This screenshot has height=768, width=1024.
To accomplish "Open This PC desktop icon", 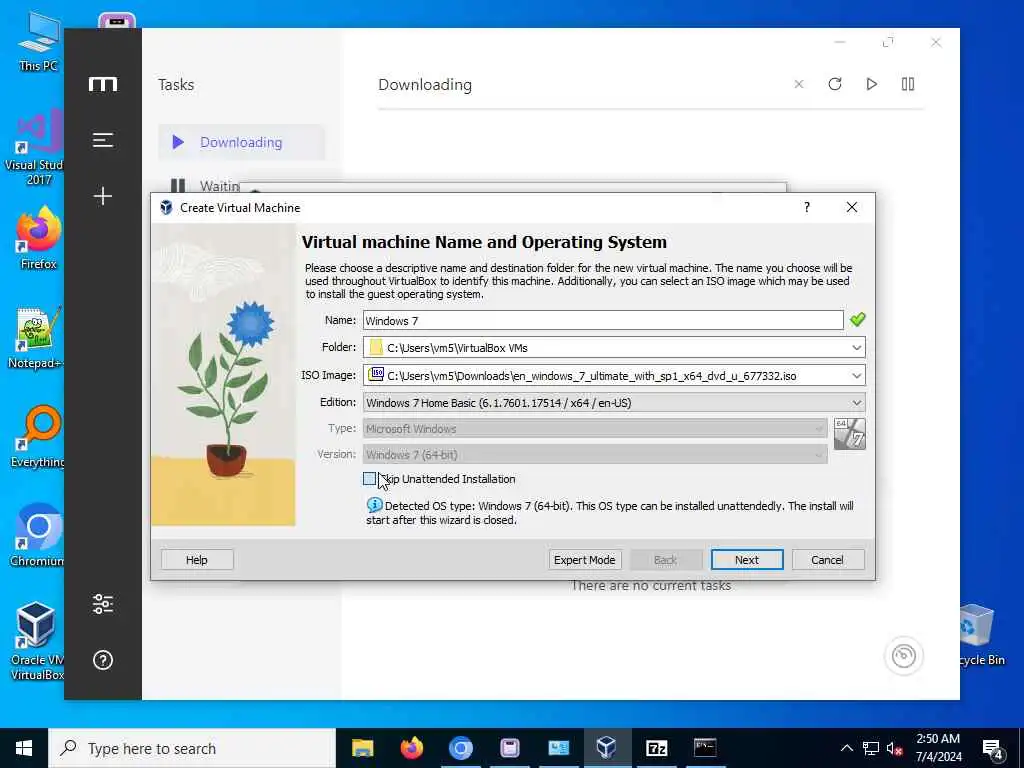I will (x=38, y=42).
